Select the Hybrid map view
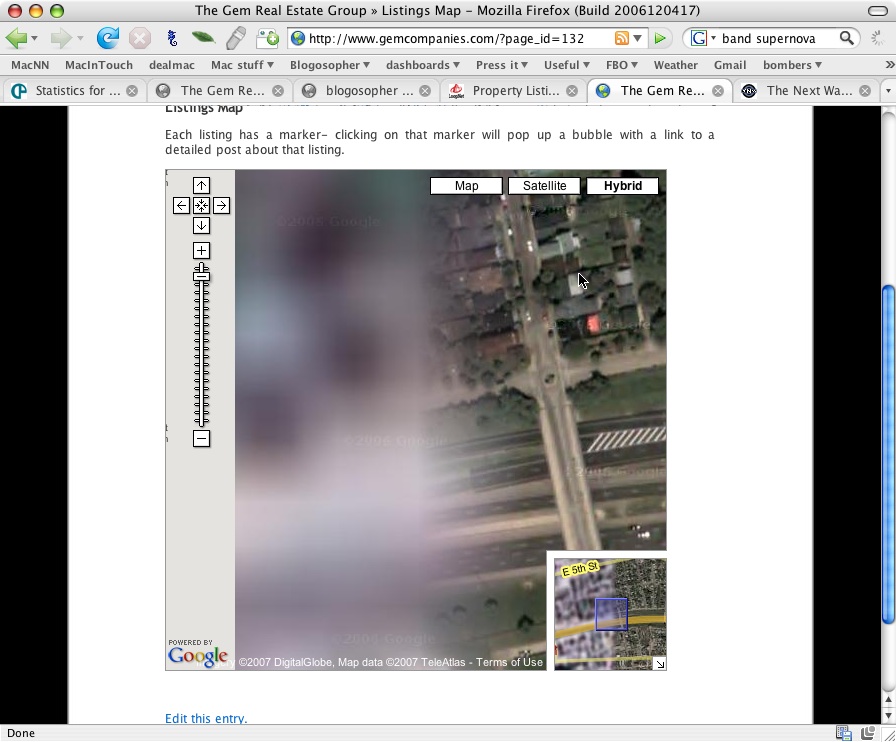896x742 pixels. pos(622,186)
